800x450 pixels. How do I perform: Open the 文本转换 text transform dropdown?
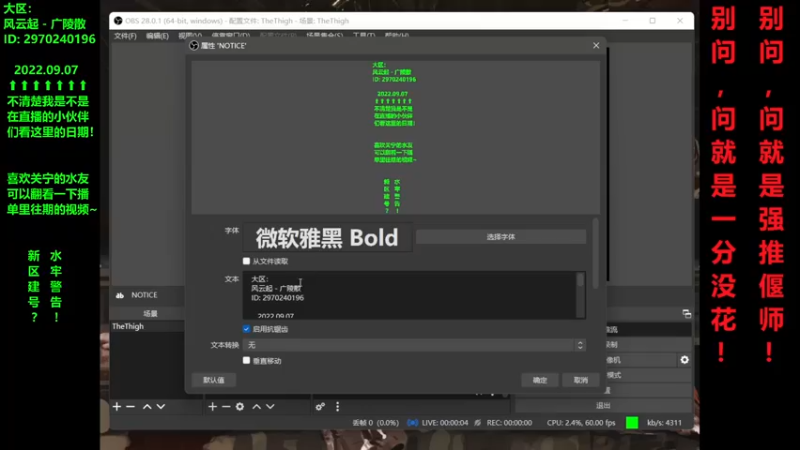pyautogui.click(x=414, y=345)
